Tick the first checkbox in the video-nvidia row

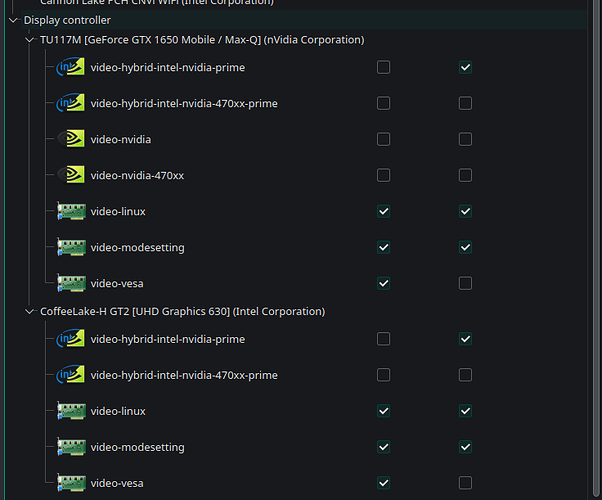pyautogui.click(x=384, y=139)
